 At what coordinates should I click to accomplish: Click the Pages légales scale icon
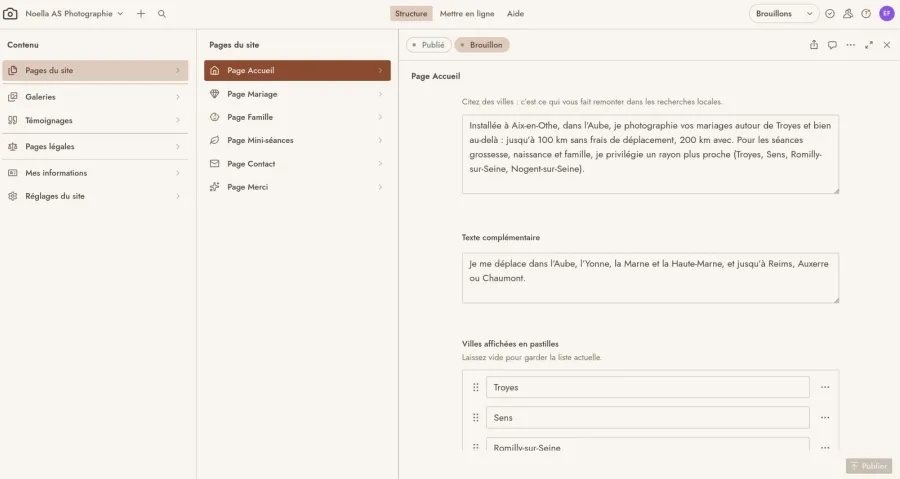[x=13, y=147]
